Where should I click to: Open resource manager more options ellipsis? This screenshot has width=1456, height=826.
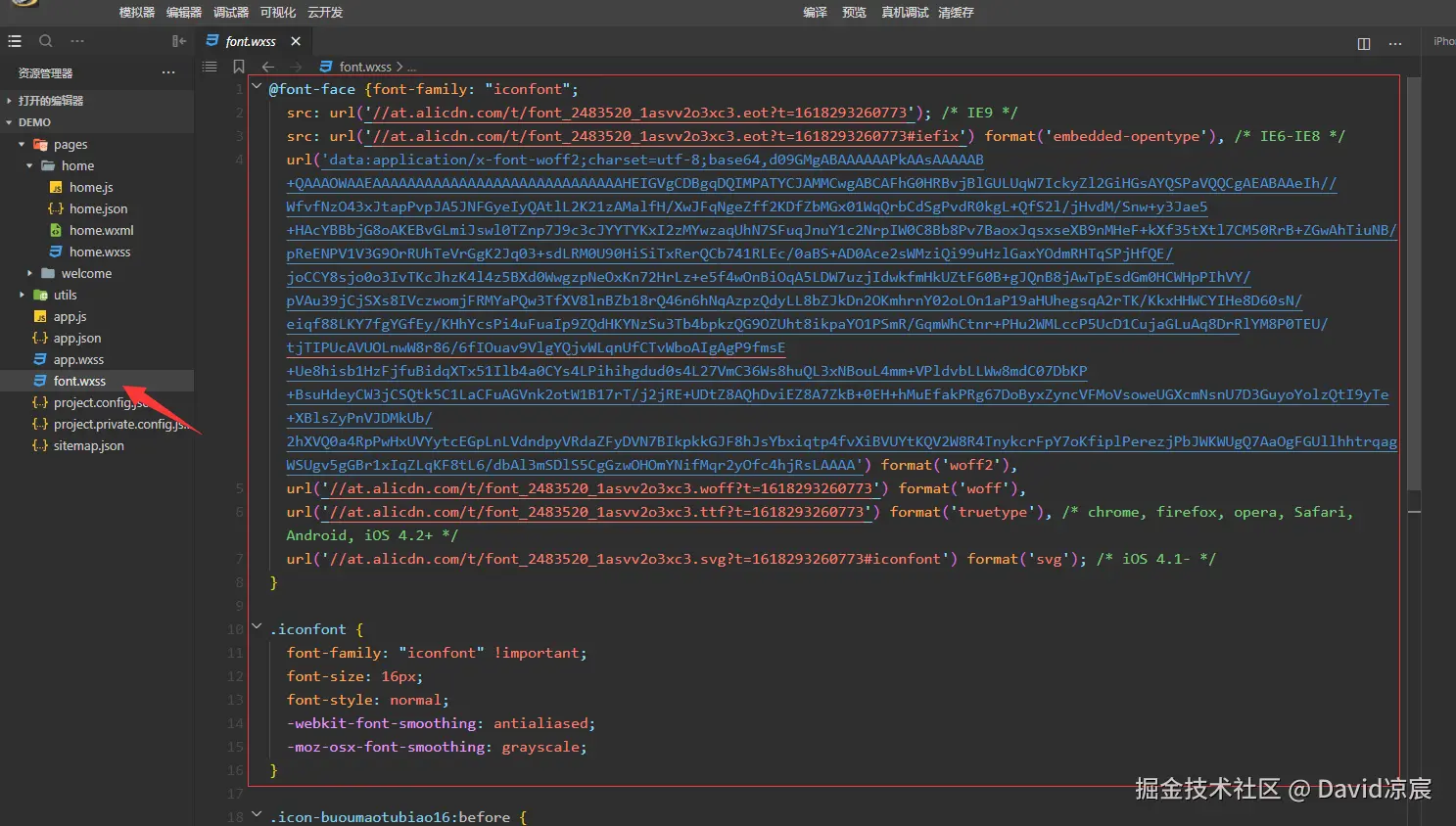(x=168, y=72)
